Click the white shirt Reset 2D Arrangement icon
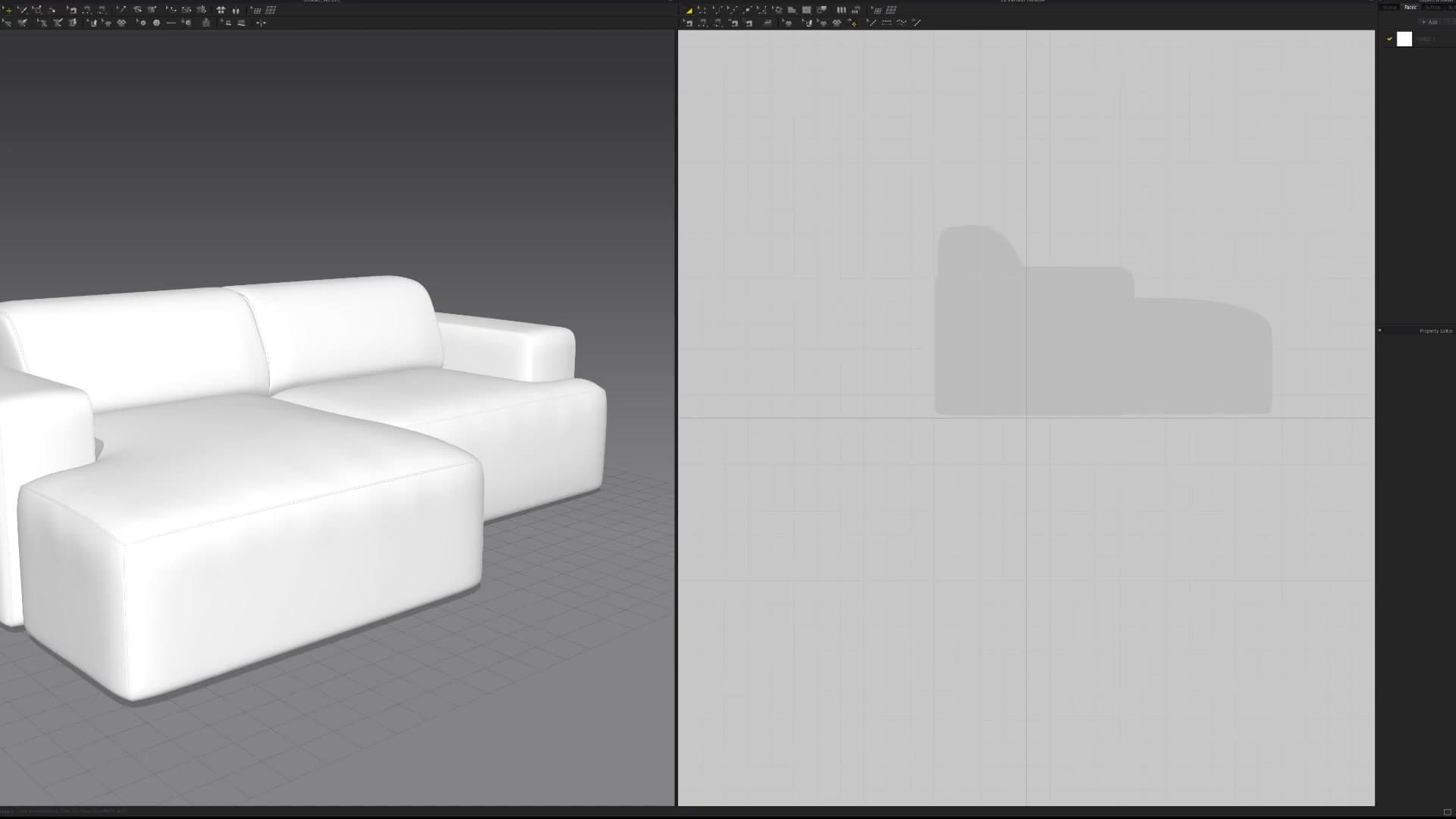1456x819 pixels. 221,10
